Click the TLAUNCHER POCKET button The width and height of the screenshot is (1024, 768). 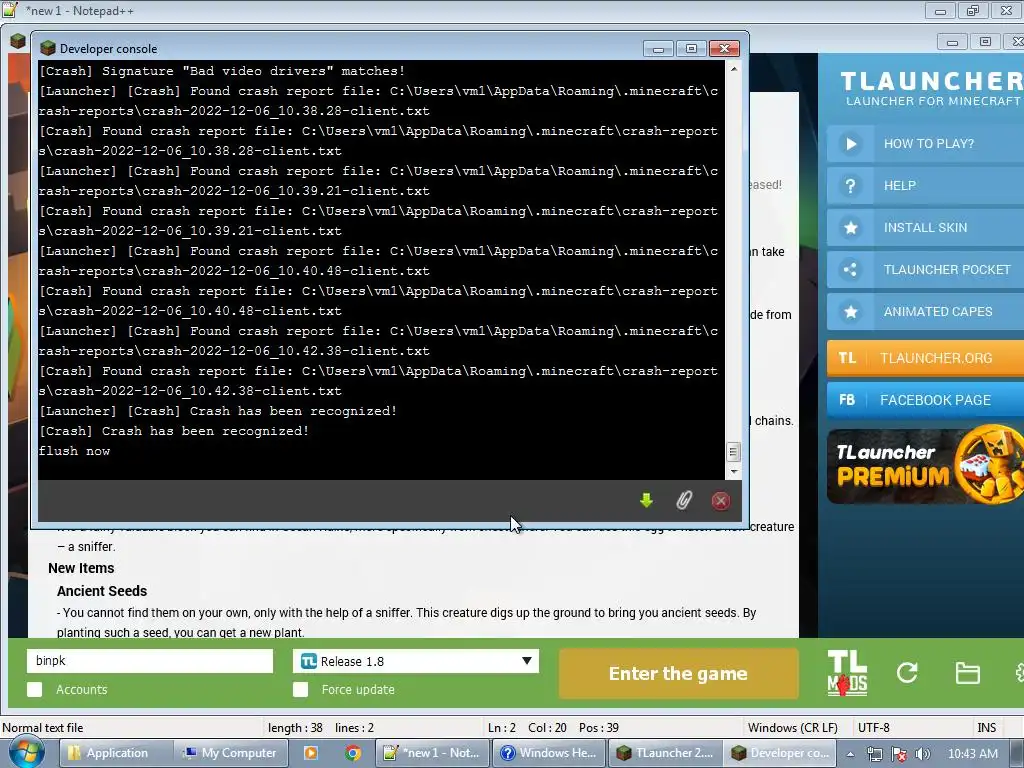click(x=925, y=270)
